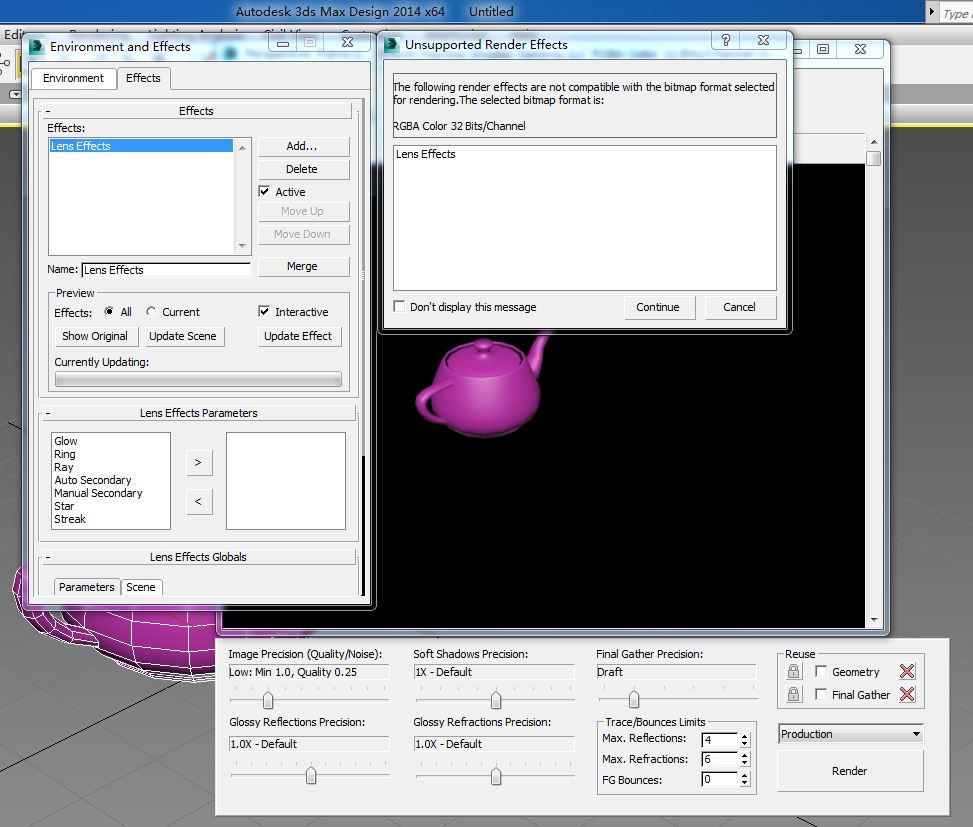Viewport: 973px width, 827px height.
Task: Open the Parameters tab in Lens Effects Globals
Action: (86, 587)
